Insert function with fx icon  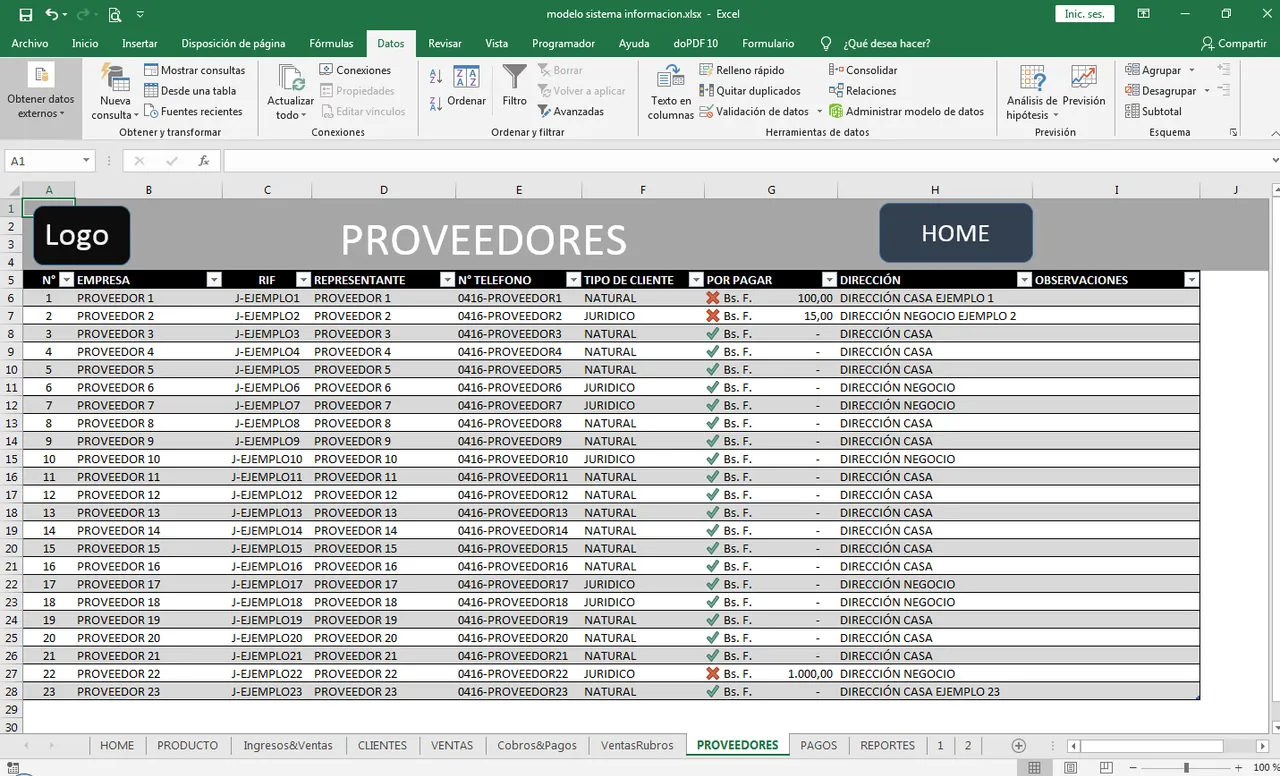(x=204, y=161)
